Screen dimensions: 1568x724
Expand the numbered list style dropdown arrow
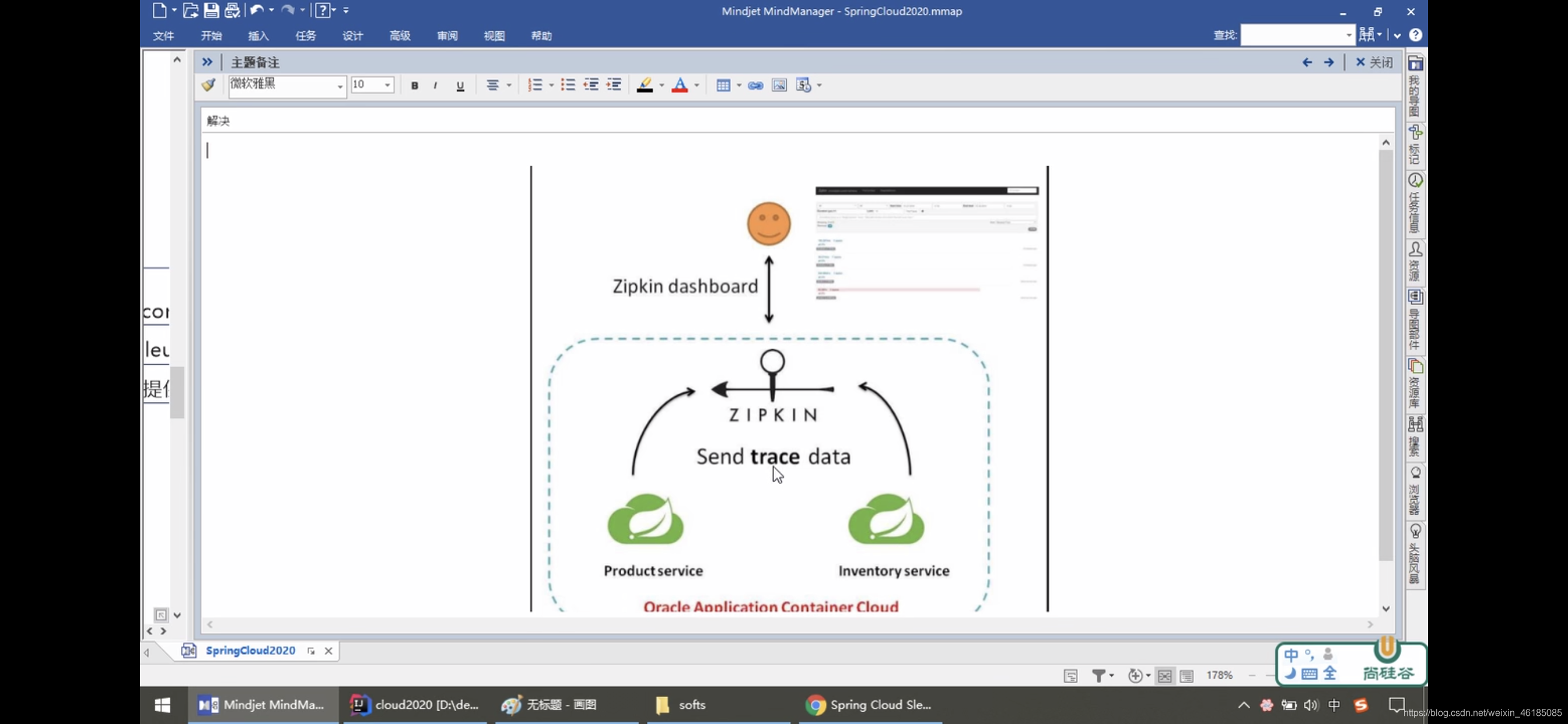551,85
